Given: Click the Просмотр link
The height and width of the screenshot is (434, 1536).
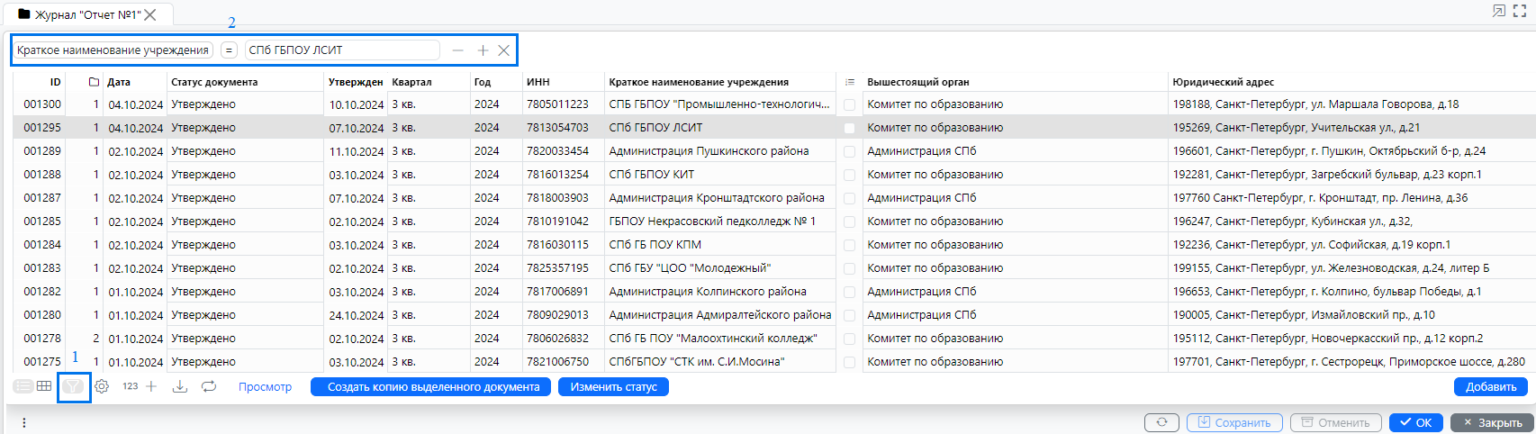Looking at the screenshot, I should coord(265,386).
